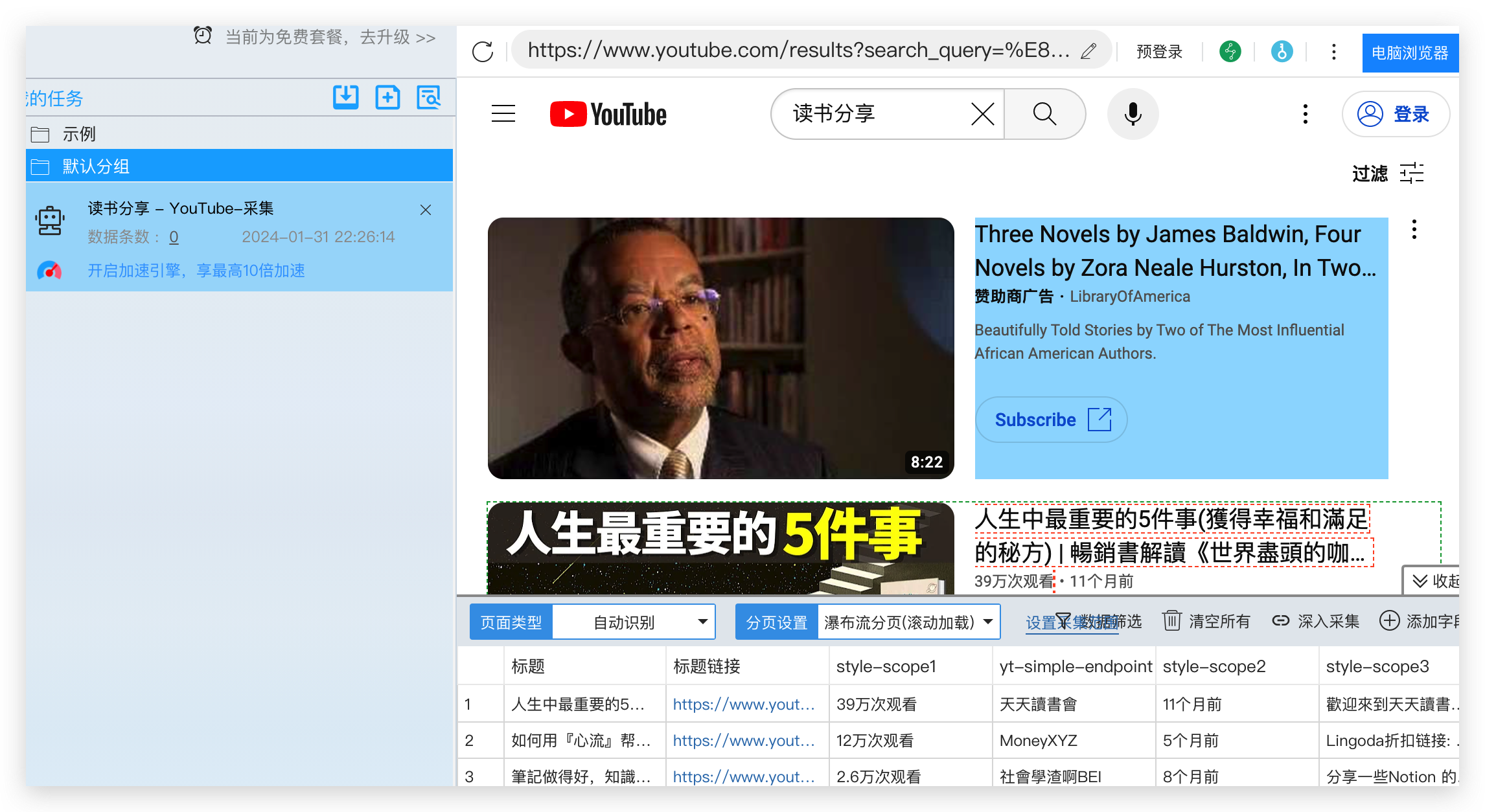The image size is (1485, 812).
Task: Click the 深入采集 link icon button
Action: coord(1315,621)
